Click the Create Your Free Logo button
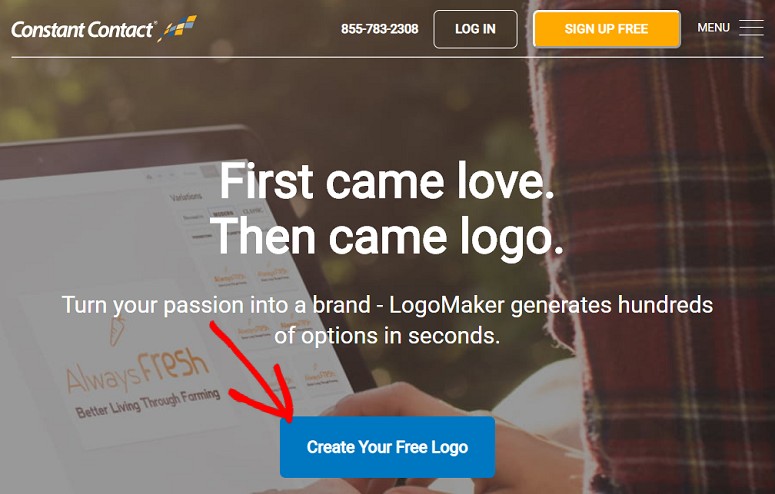775x494 pixels. 387,447
